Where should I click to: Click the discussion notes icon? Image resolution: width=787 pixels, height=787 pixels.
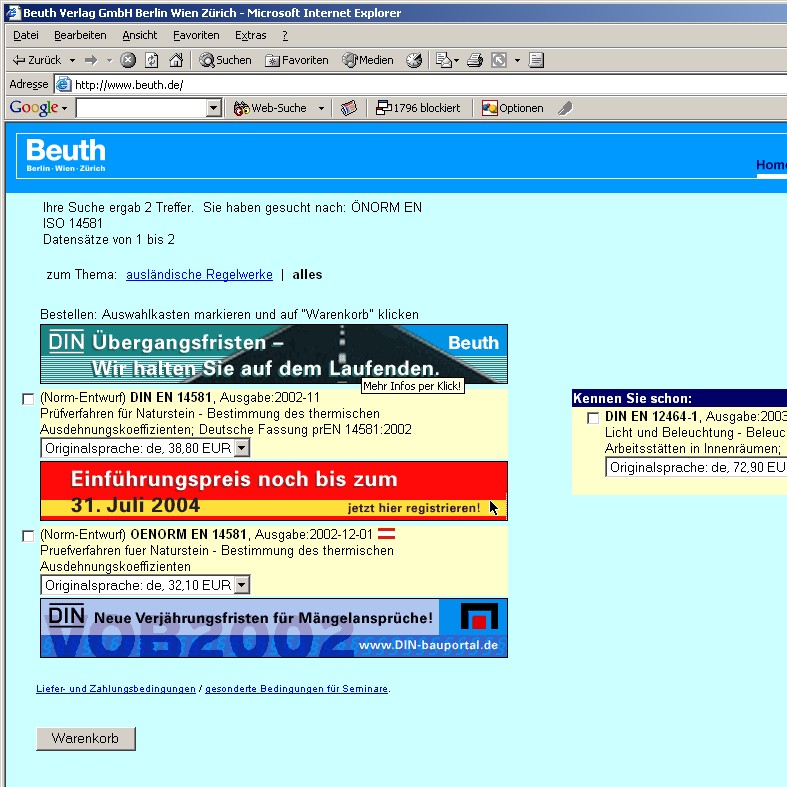536,60
